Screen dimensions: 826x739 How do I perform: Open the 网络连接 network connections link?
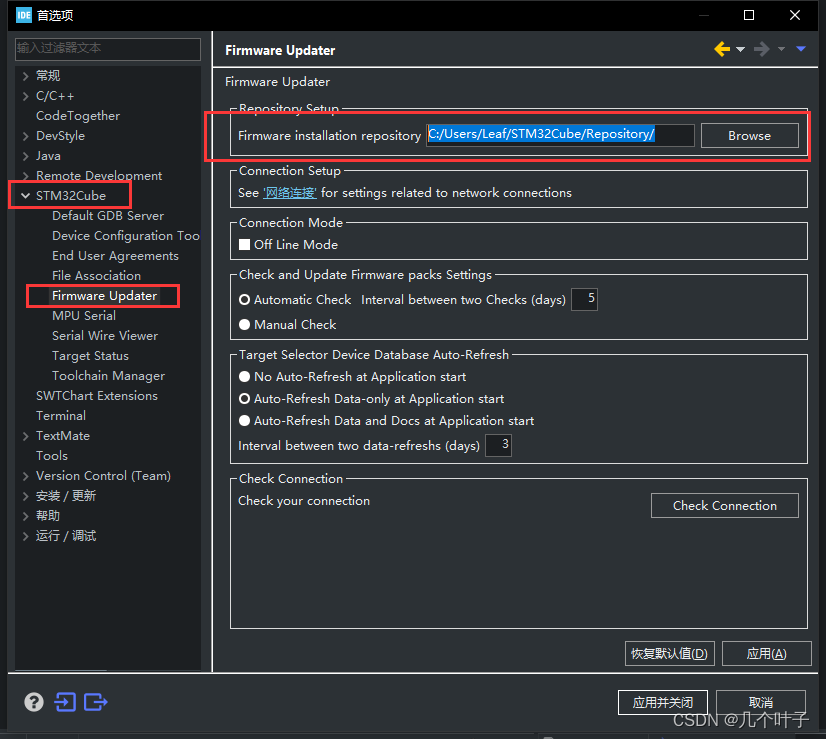(x=290, y=193)
